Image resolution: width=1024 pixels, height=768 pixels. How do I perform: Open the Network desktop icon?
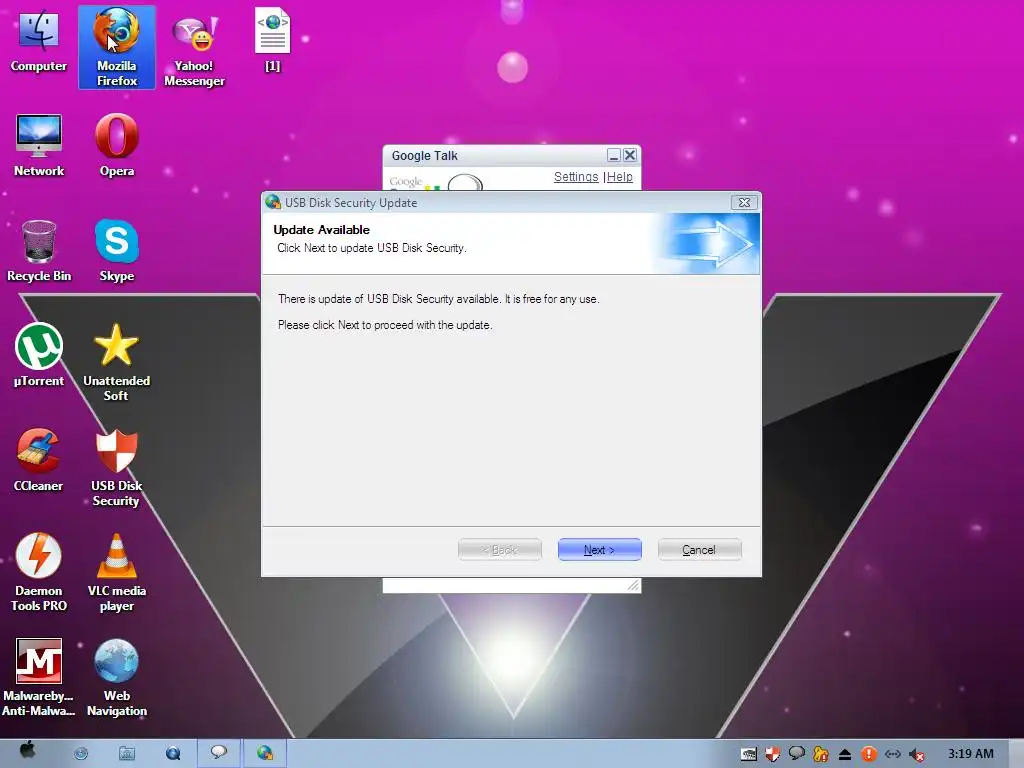[x=39, y=145]
